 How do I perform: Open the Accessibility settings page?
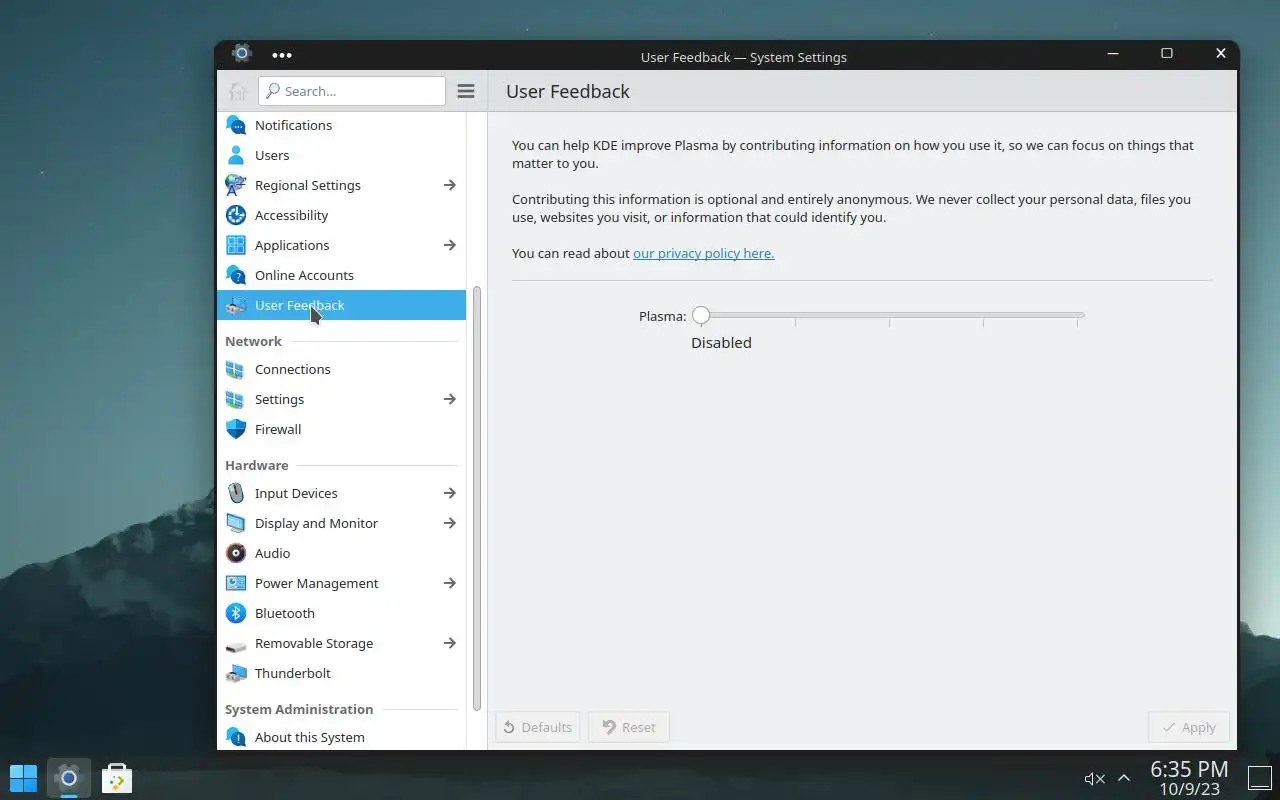(341, 215)
